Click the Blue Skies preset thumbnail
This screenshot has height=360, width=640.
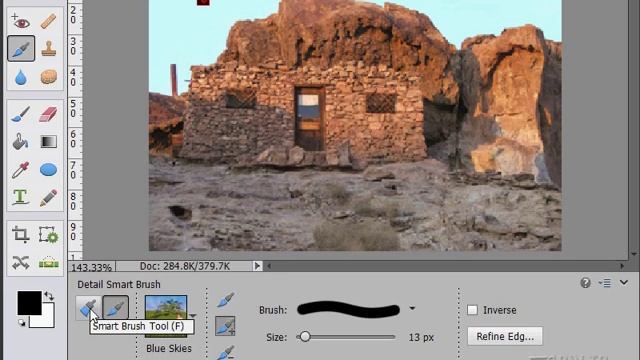166,308
